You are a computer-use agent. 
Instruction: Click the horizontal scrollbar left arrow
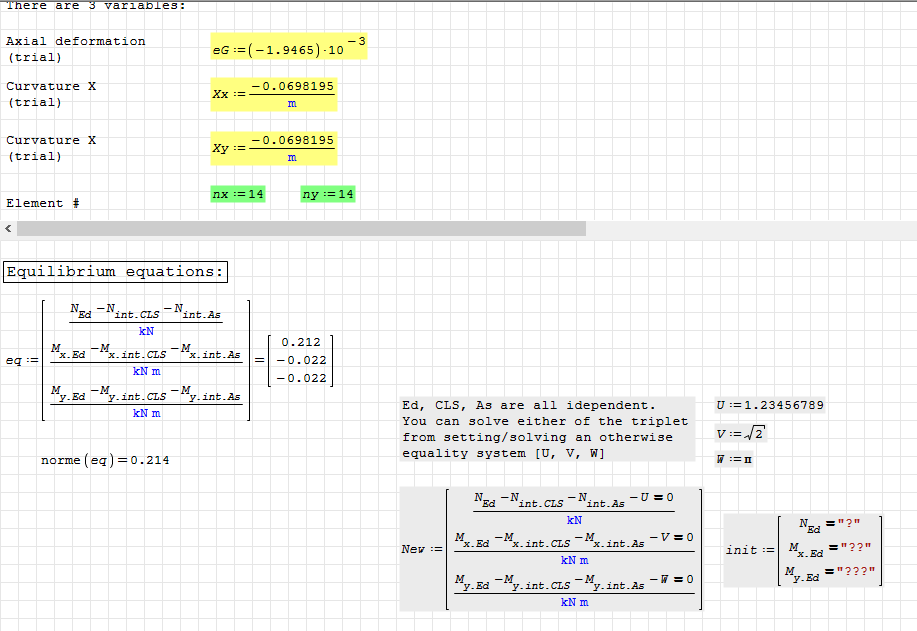(9, 229)
